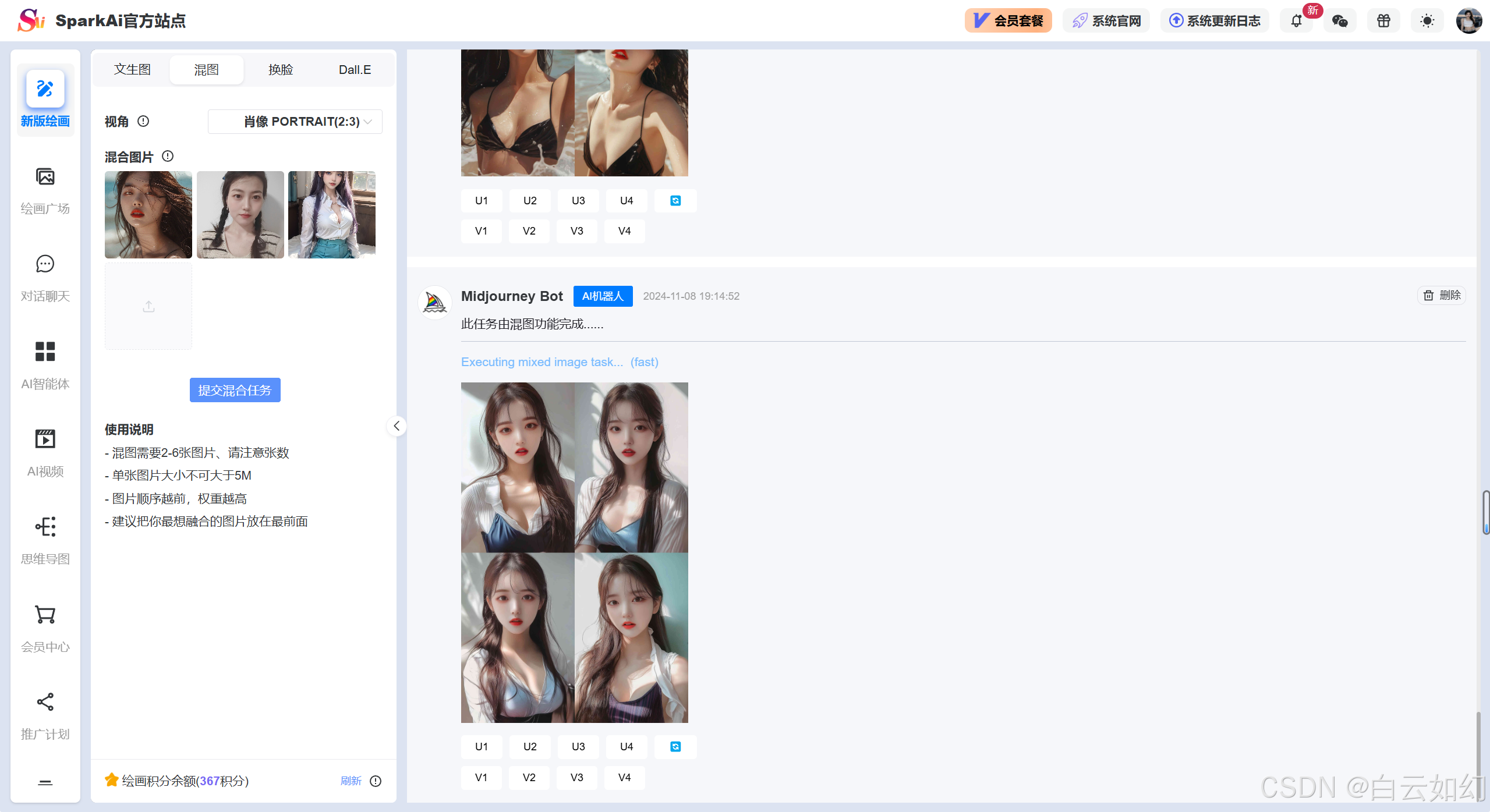Image resolution: width=1490 pixels, height=812 pixels.
Task: Click the empty image upload slot
Action: (x=148, y=306)
